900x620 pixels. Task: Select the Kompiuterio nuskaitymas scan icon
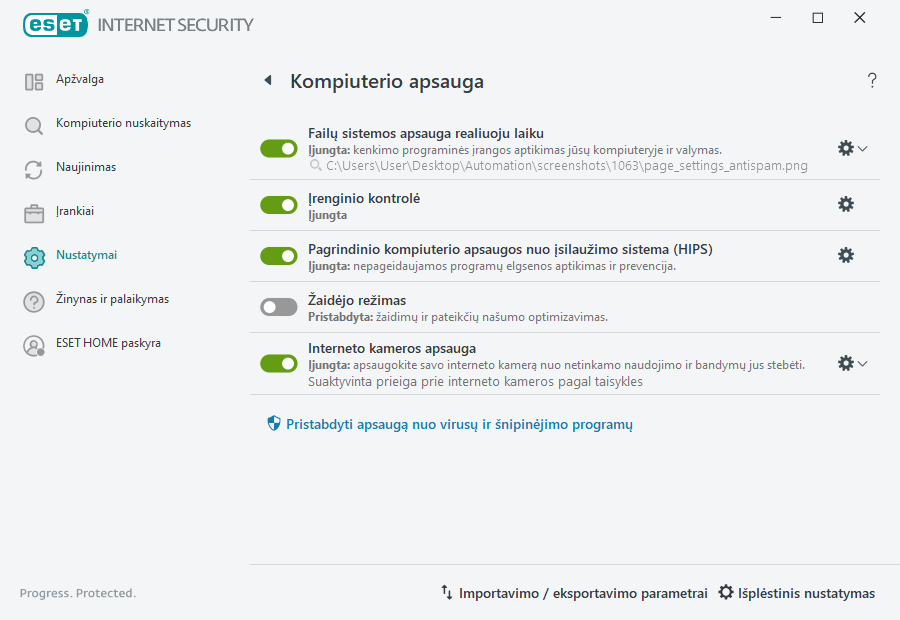(33, 123)
